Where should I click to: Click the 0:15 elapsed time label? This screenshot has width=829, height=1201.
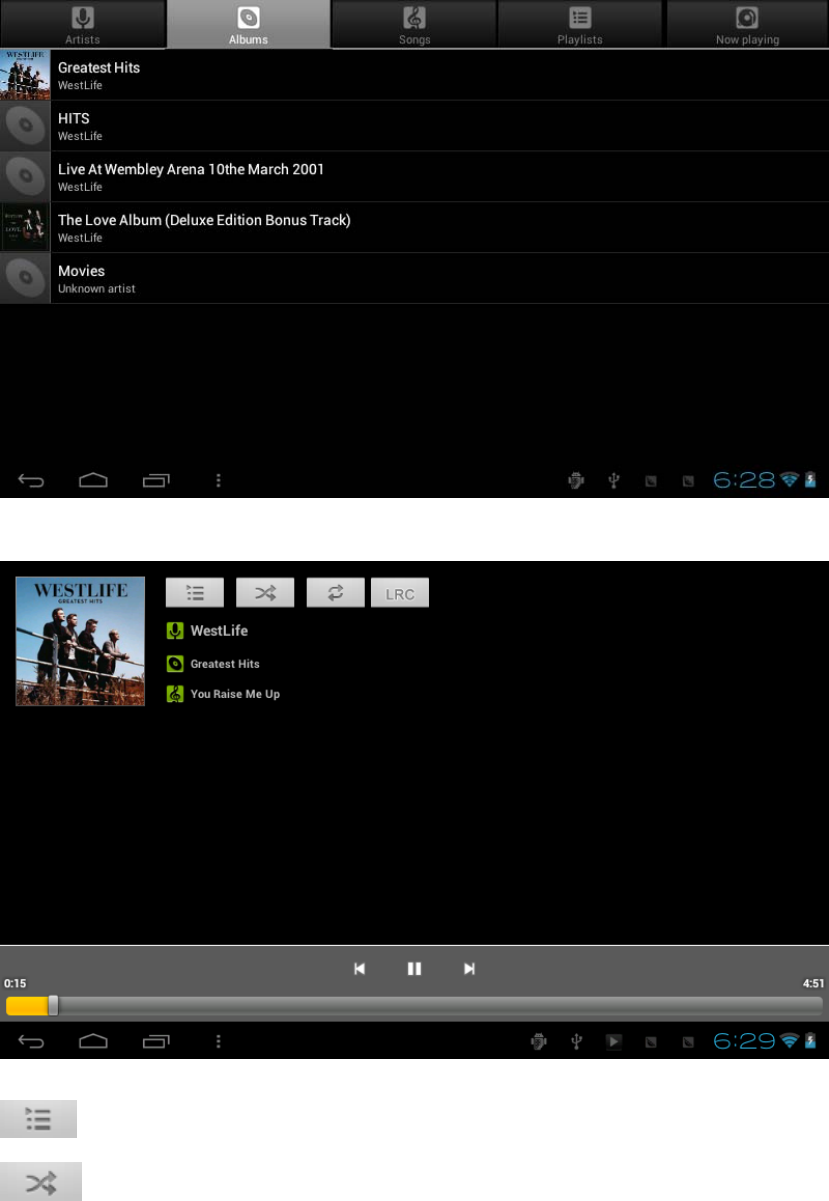(x=15, y=984)
